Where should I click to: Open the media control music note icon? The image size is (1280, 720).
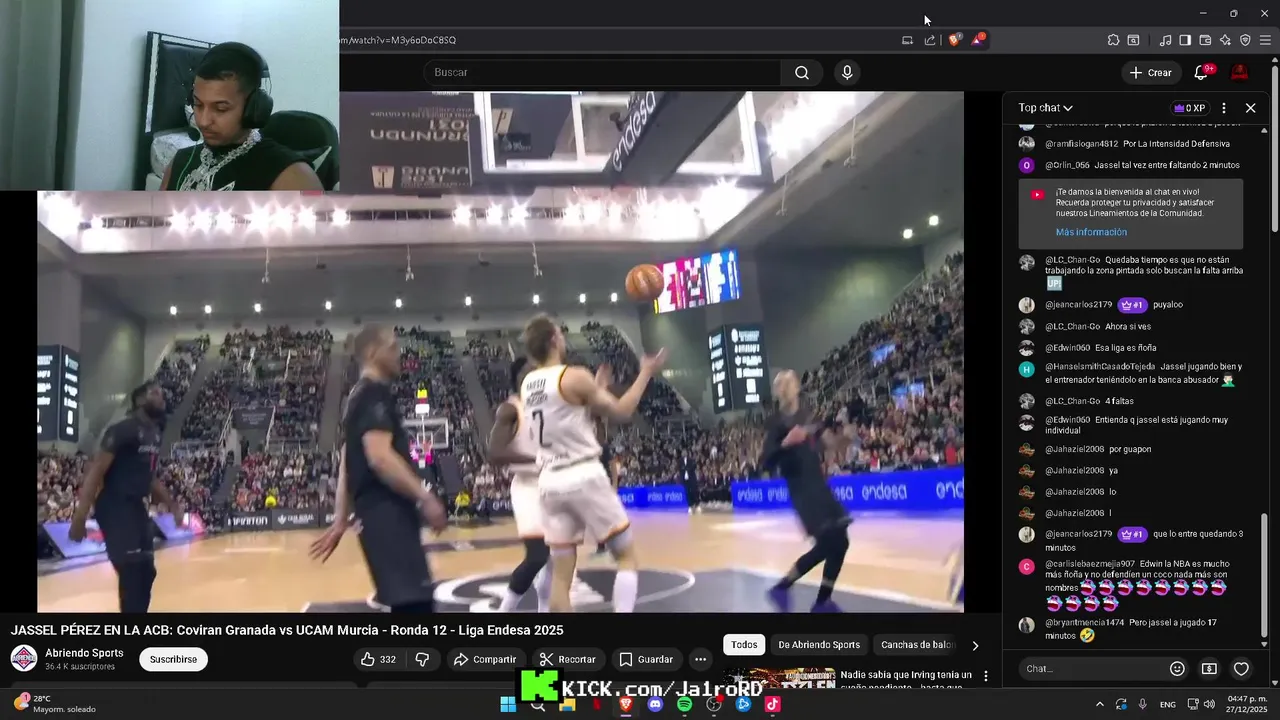[1165, 40]
